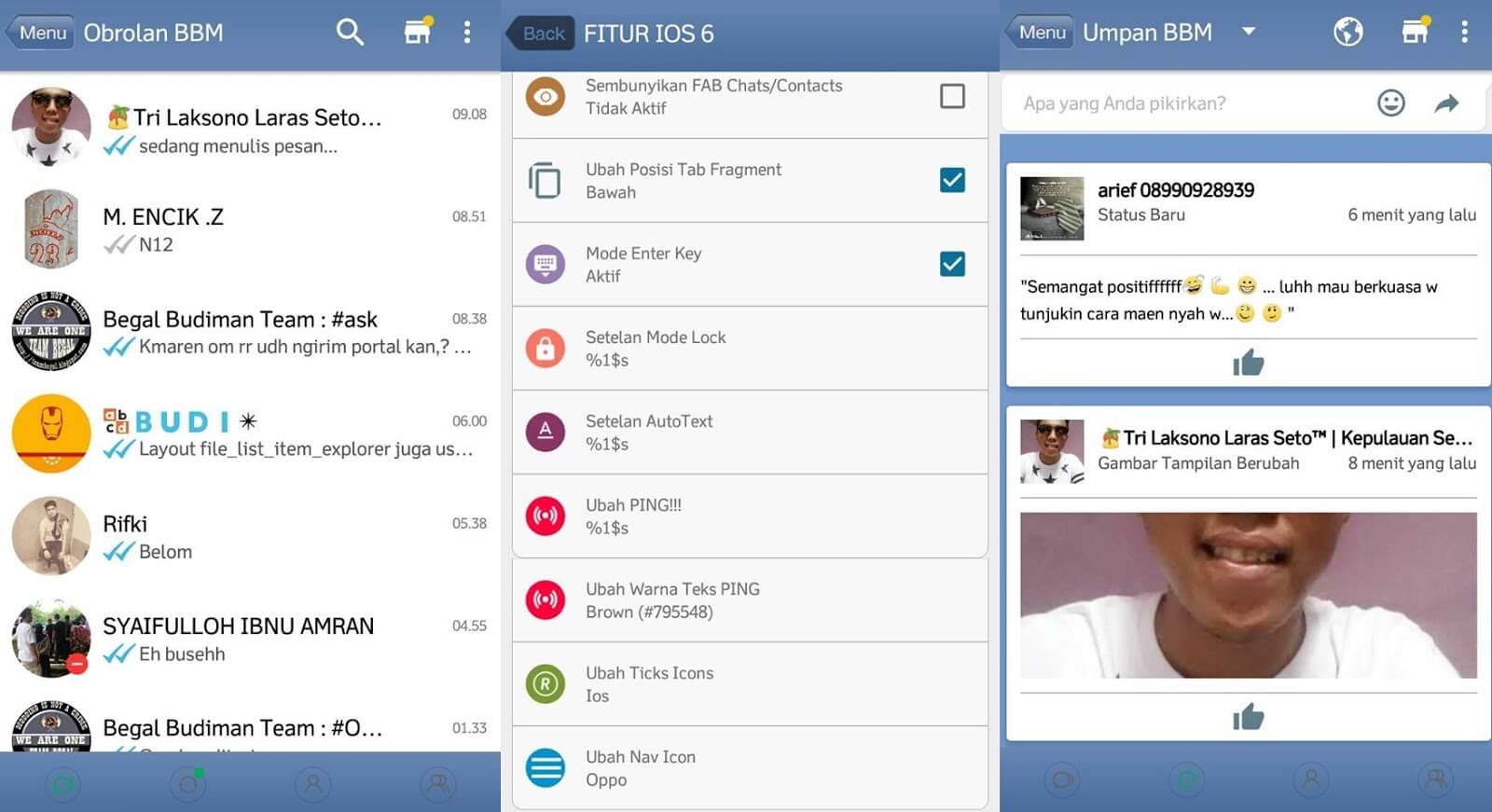Tap the 'Apa yang Anda pikirkan?' status field
Viewport: 1492px width, 812px height.
tap(1184, 103)
